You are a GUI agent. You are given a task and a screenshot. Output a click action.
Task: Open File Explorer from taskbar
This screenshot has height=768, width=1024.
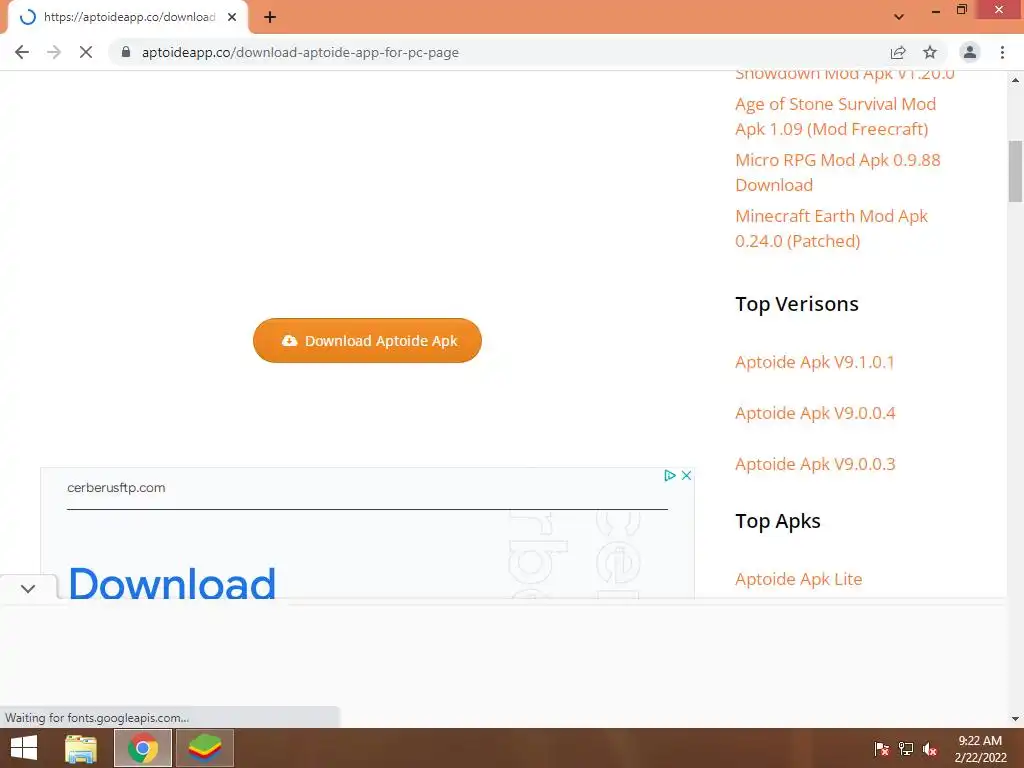coord(81,748)
